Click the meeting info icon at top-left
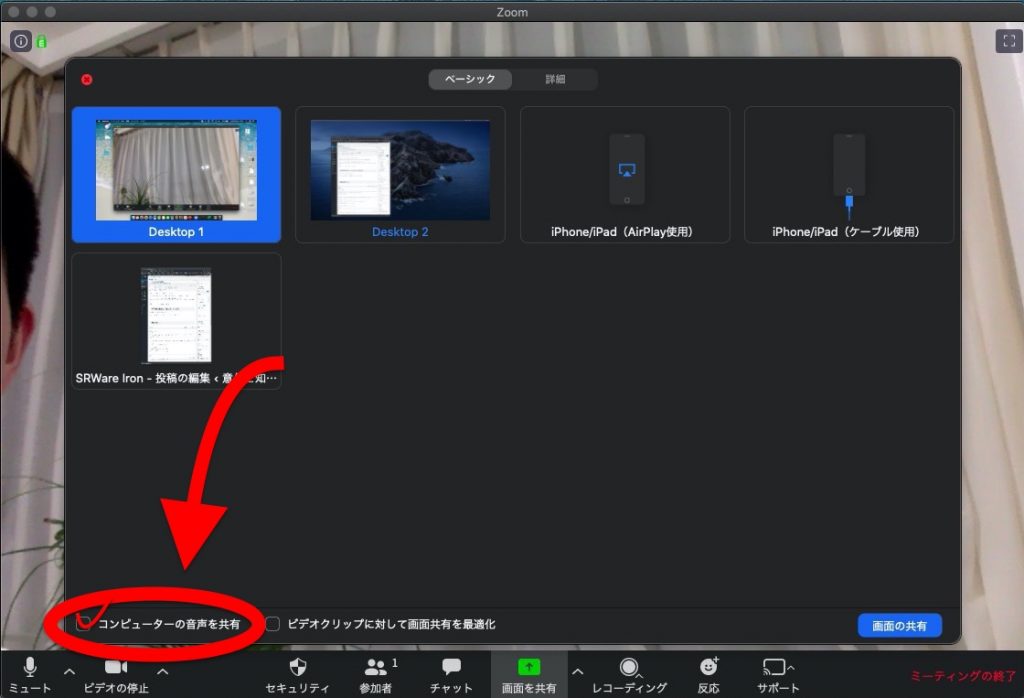The width and height of the screenshot is (1024, 698). click(x=20, y=41)
